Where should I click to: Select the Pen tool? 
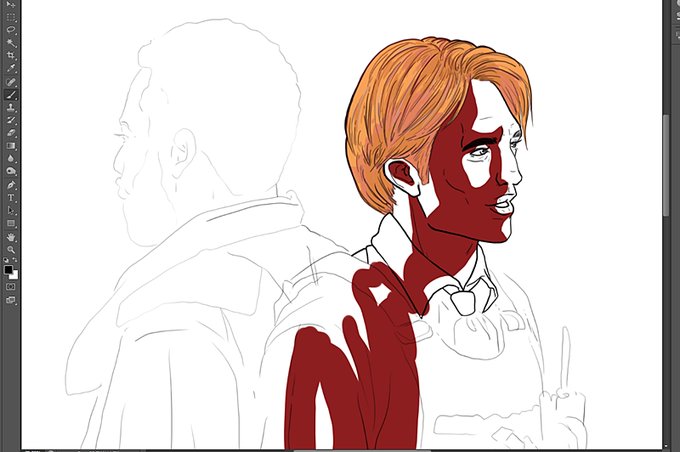10,185
